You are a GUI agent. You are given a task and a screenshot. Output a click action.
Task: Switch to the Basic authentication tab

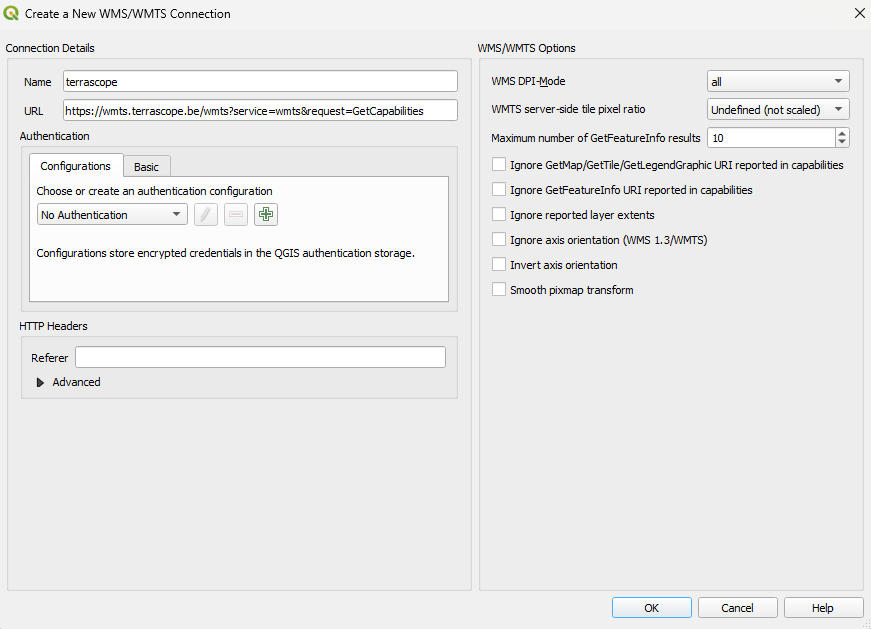click(x=146, y=167)
